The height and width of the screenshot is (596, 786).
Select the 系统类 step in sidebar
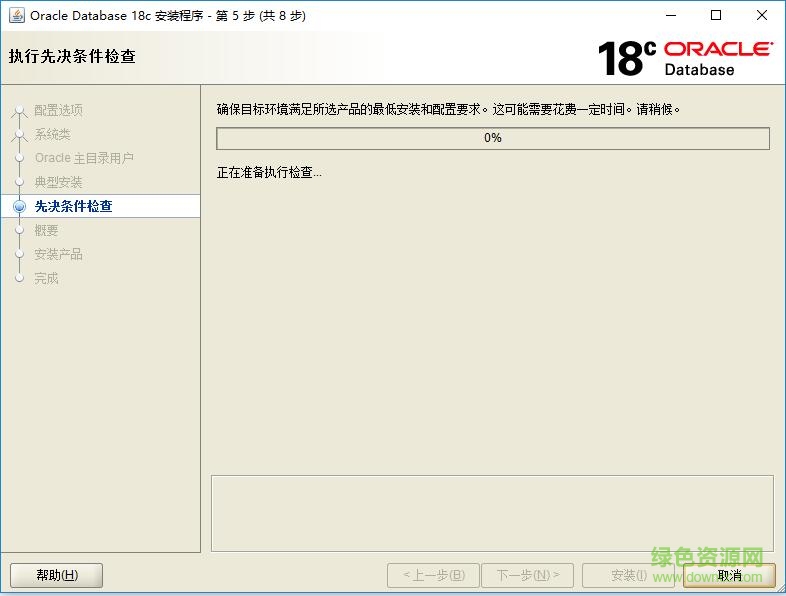(x=52, y=134)
